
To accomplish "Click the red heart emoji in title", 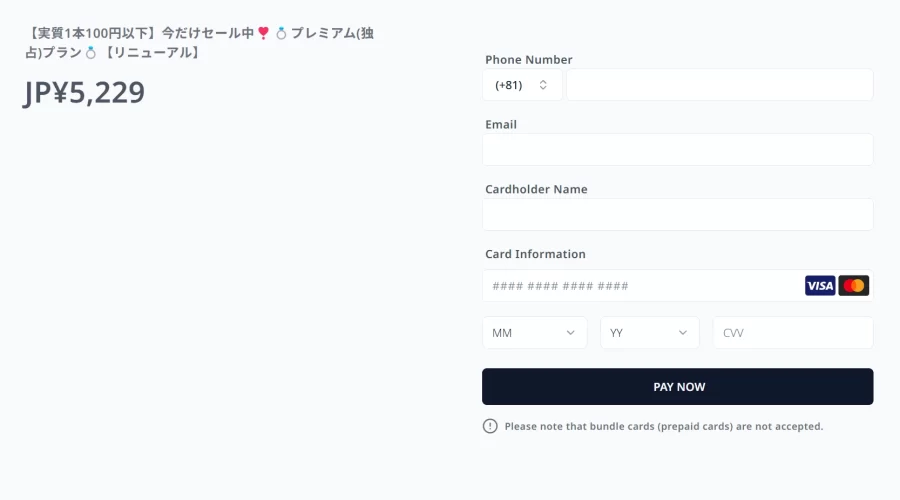I will 263,33.
